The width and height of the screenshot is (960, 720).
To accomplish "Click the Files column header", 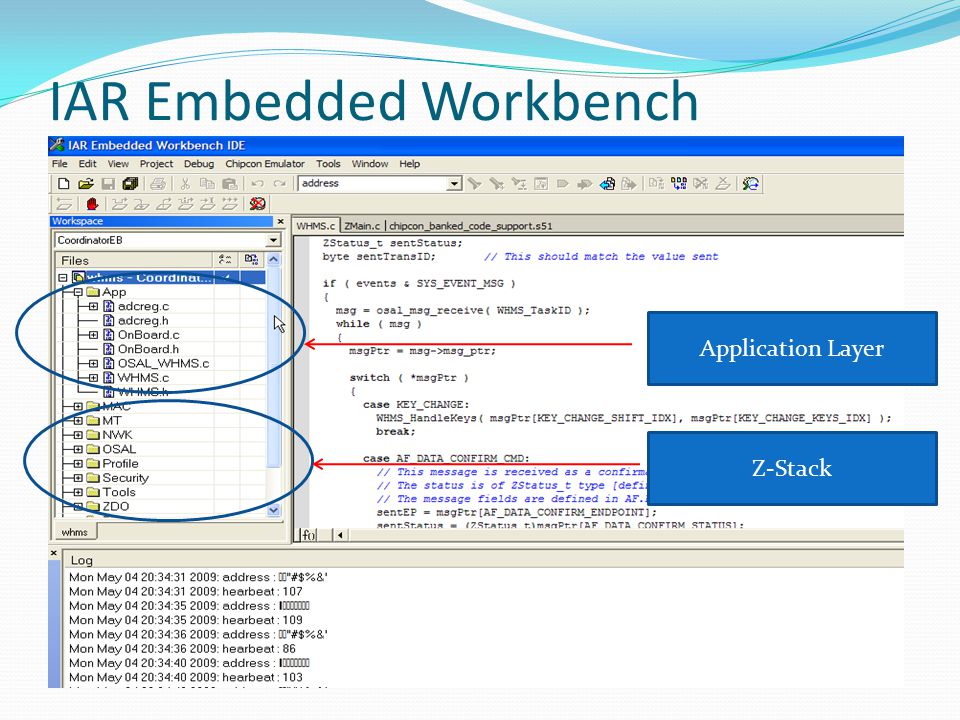I will point(133,260).
